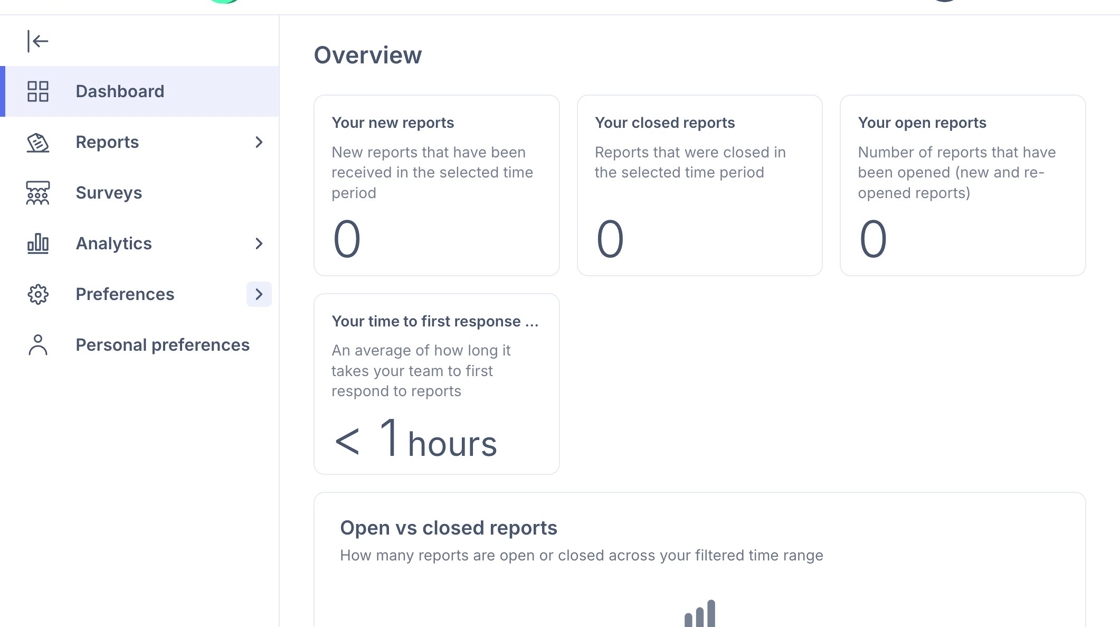Select the Your open reports card title
1120x627 pixels.
(x=921, y=123)
